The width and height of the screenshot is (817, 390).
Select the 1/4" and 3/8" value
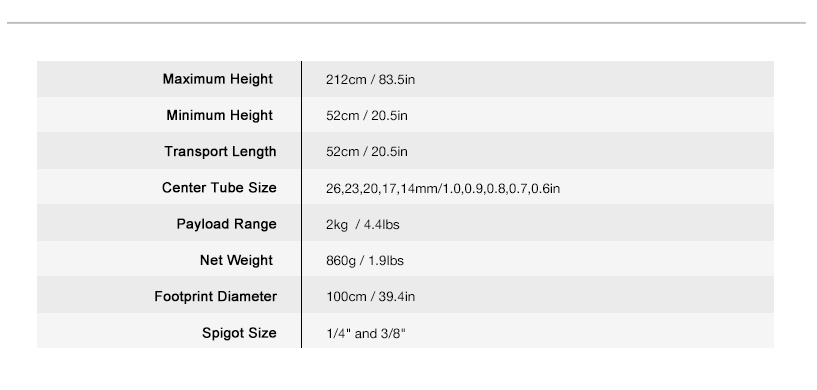coord(366,333)
